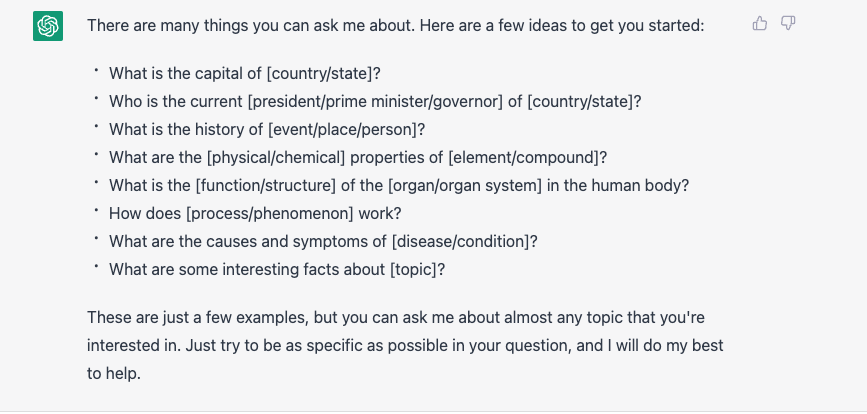Click the [element/compound] placeholder text

(x=523, y=158)
